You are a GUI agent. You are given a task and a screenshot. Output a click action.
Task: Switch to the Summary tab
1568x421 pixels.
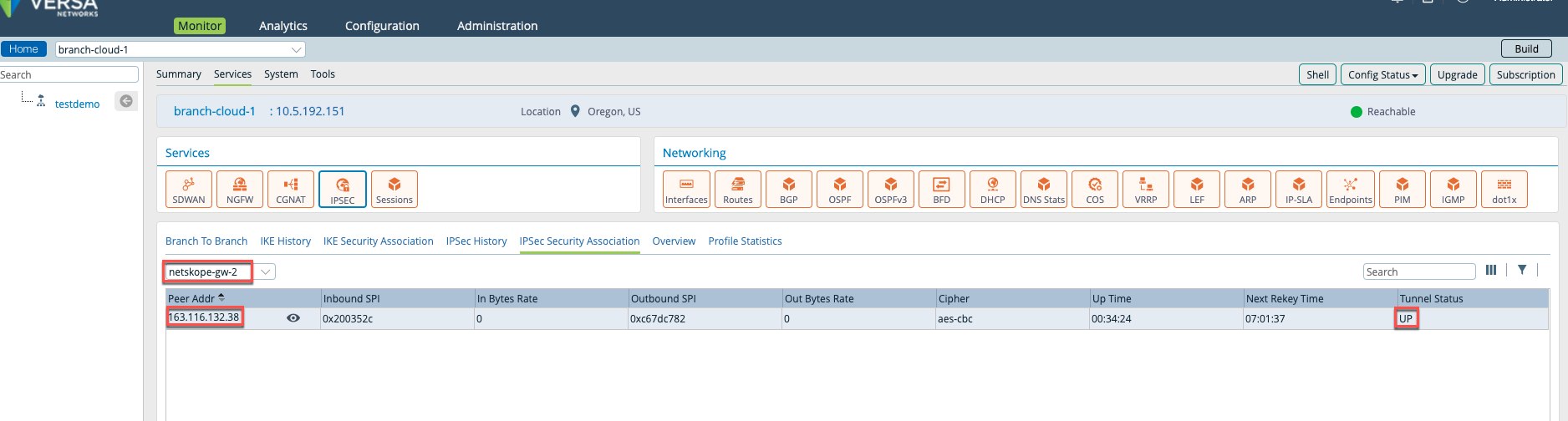(179, 74)
